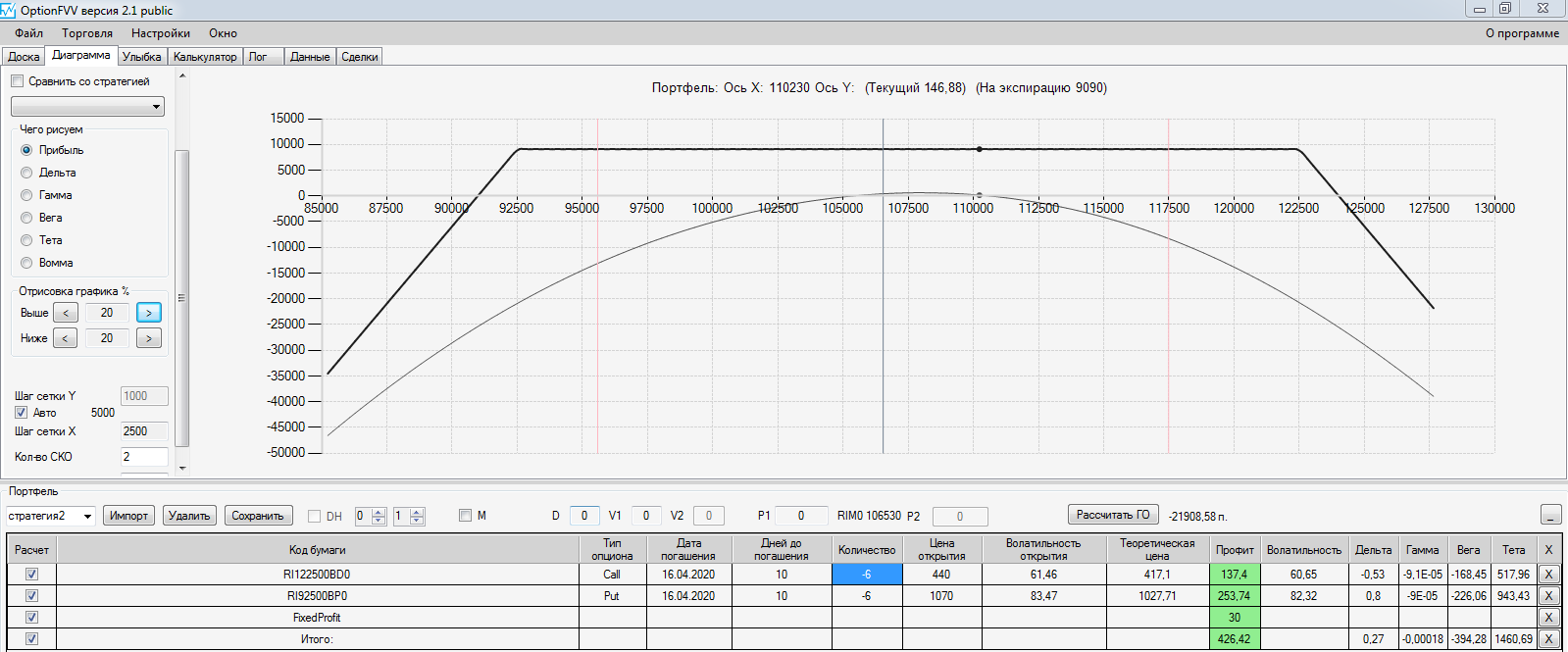Click the second DH spinner arrows

pyautogui.click(x=417, y=516)
